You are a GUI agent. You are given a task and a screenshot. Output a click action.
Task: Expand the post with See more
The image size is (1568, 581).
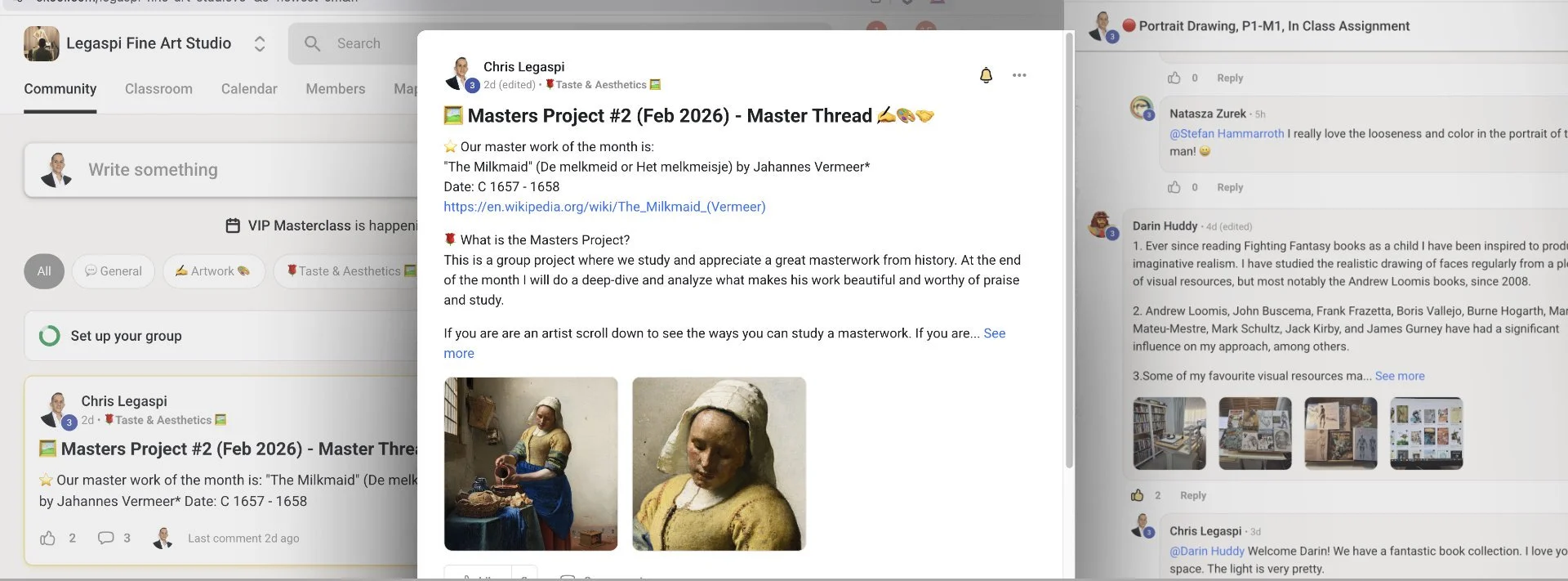click(x=994, y=333)
